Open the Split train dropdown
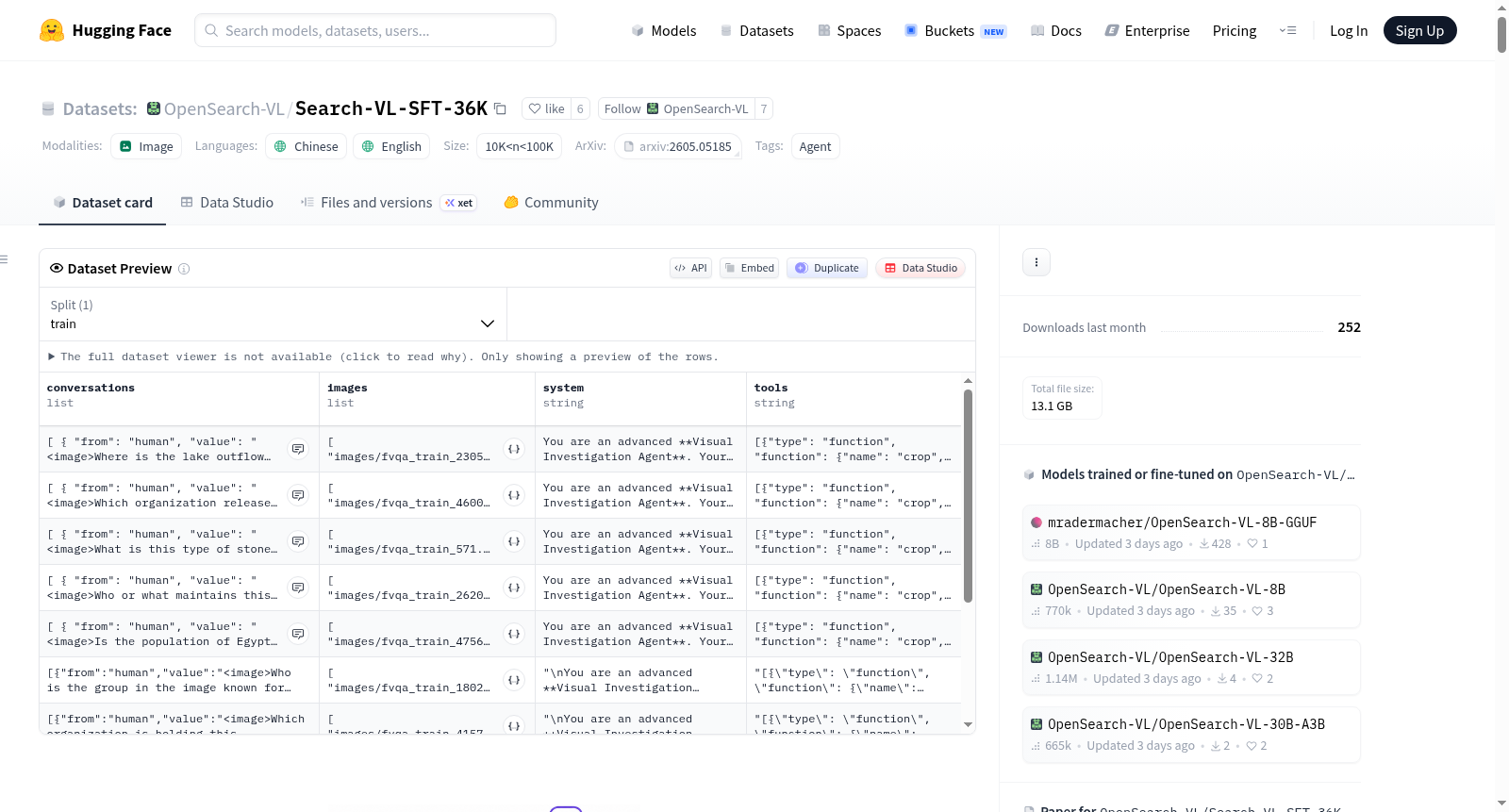1509x812 pixels. 273,314
